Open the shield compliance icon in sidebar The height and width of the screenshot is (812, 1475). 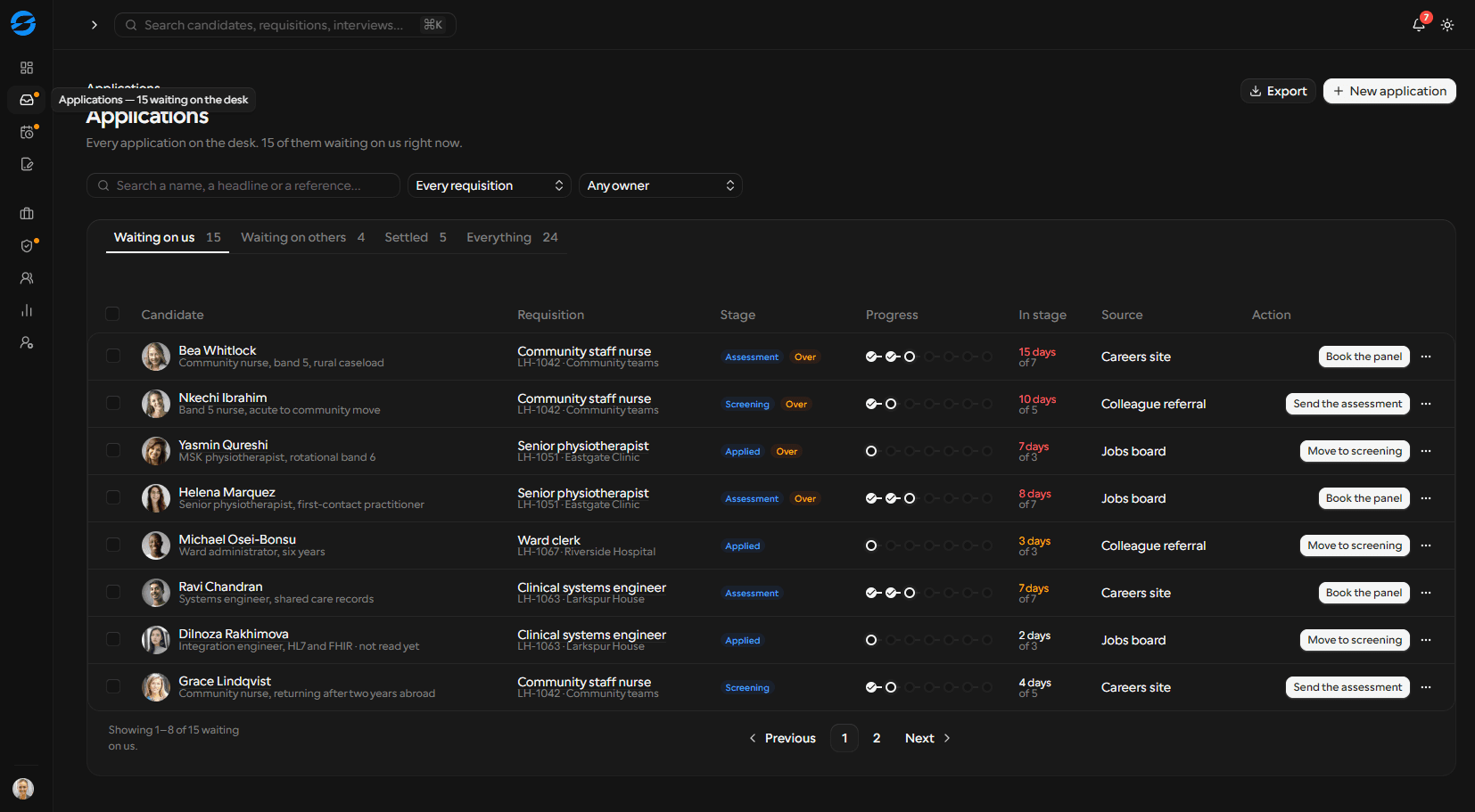[x=27, y=246]
